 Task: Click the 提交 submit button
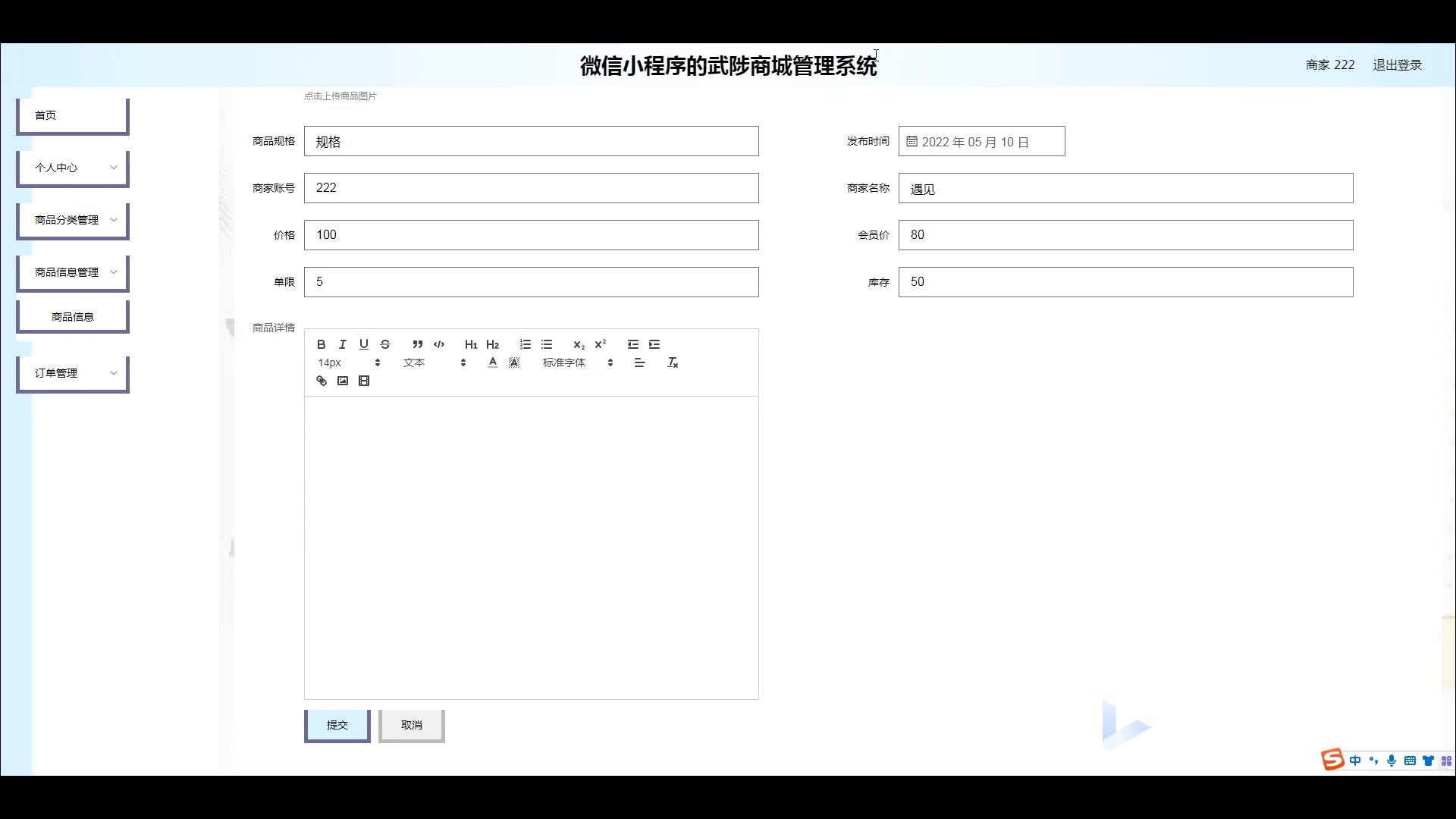[337, 725]
